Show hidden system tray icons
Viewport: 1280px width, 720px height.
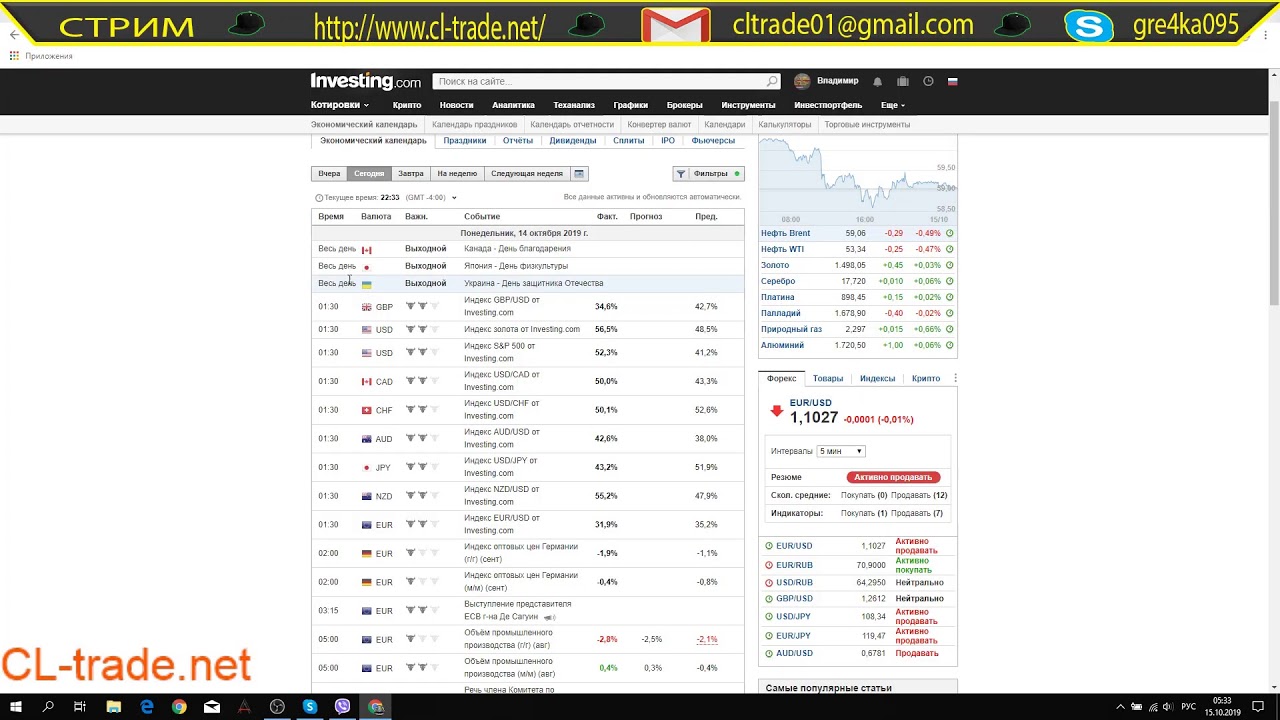click(x=1120, y=707)
